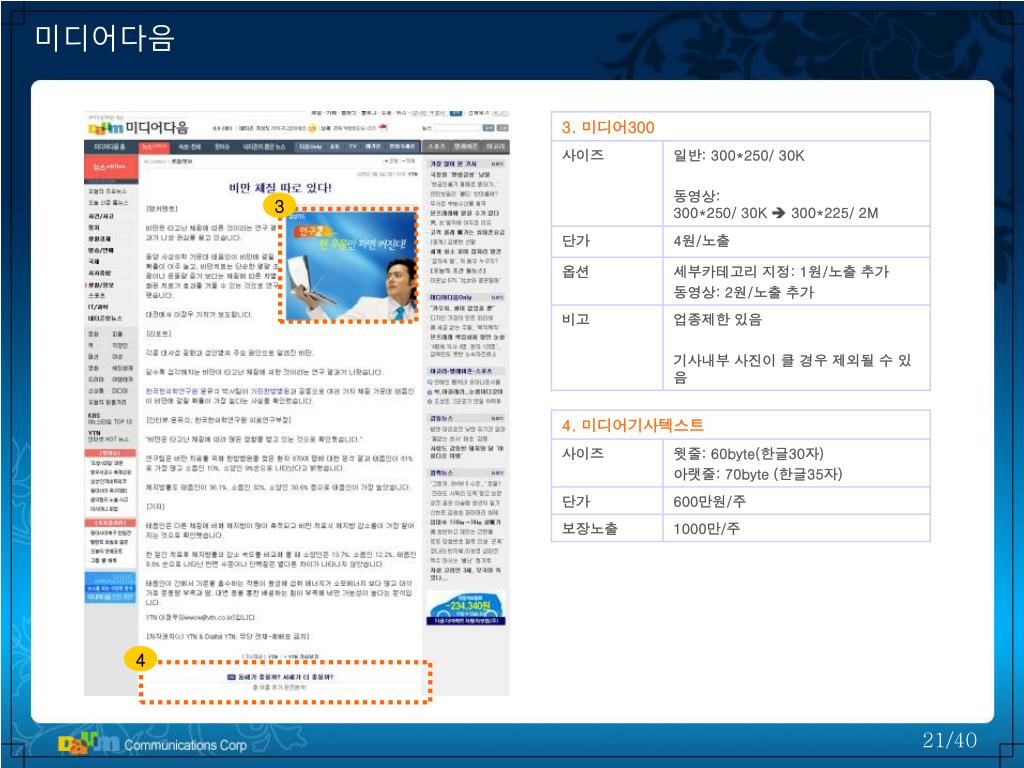This screenshot has height=768, width=1024.
Task: Click the 옵션 row label
Action: 576,272
